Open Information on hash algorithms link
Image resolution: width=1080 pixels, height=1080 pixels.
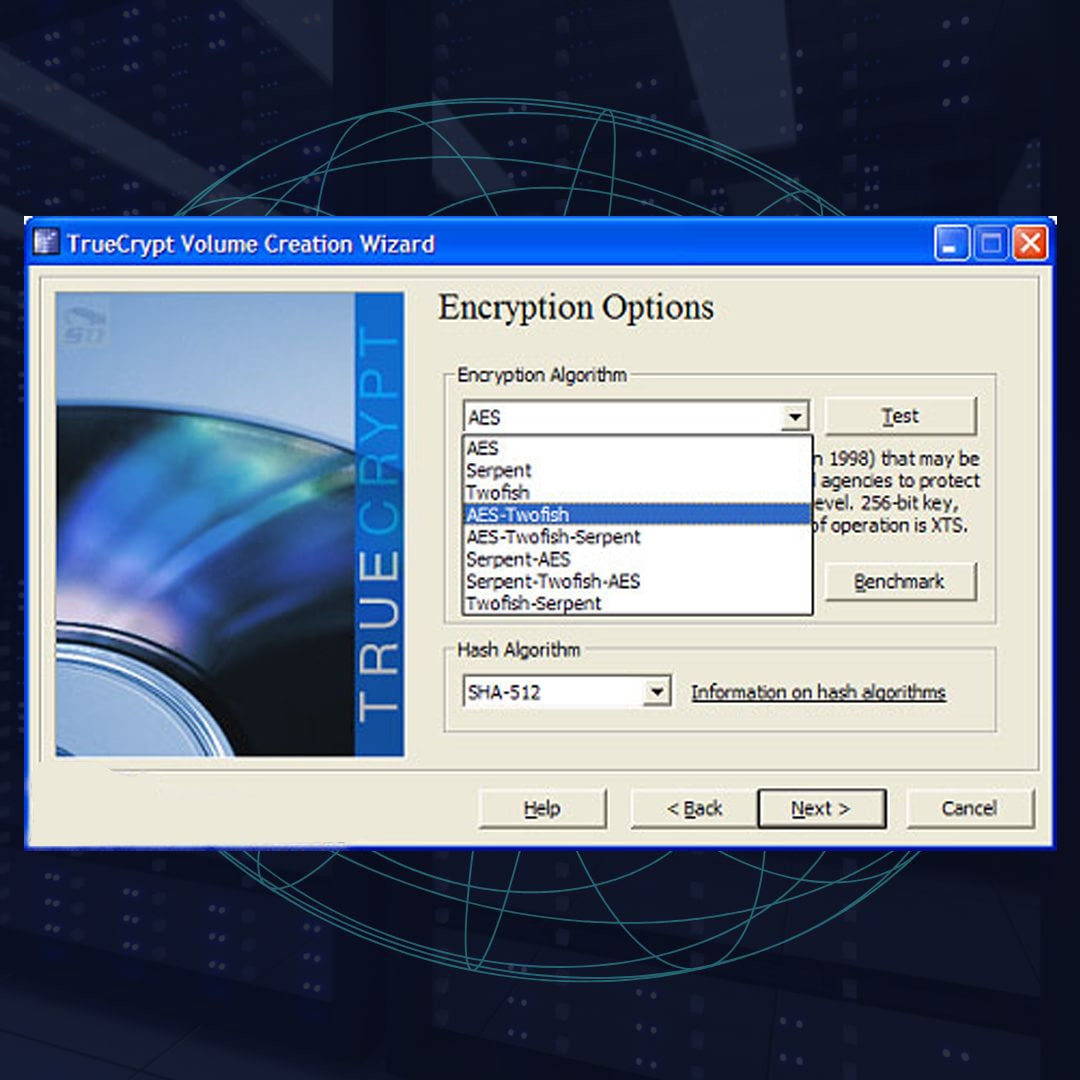point(818,692)
